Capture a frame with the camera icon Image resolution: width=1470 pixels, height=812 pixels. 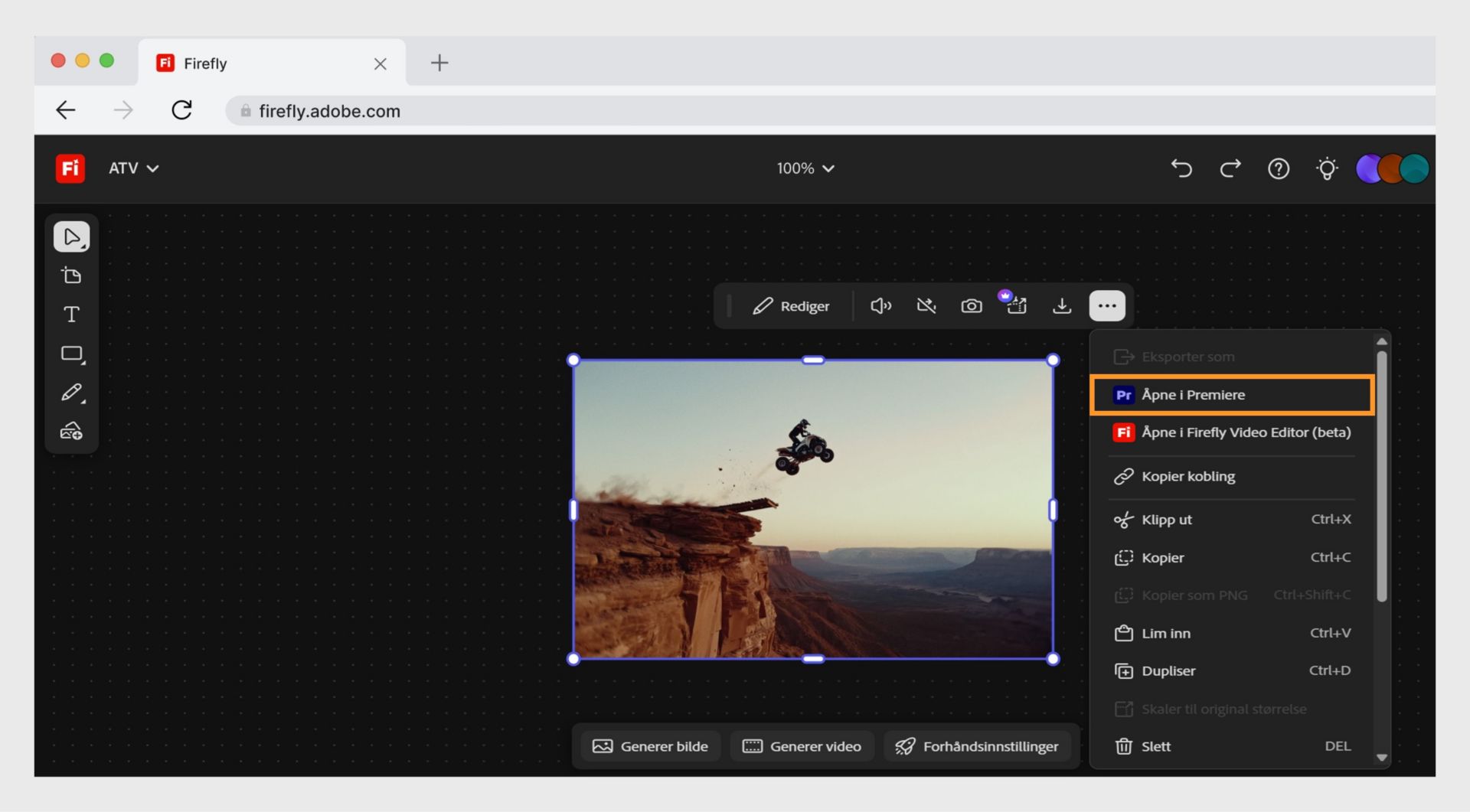[972, 305]
